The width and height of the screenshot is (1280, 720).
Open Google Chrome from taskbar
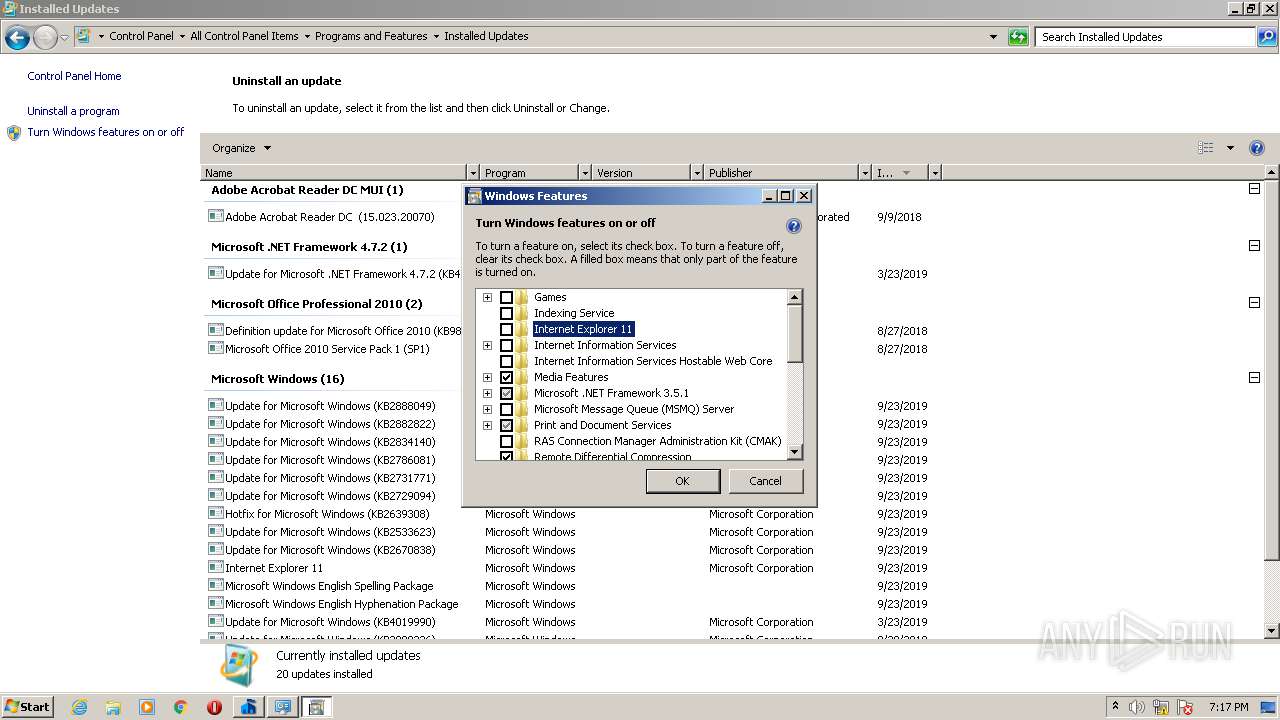tap(181, 707)
